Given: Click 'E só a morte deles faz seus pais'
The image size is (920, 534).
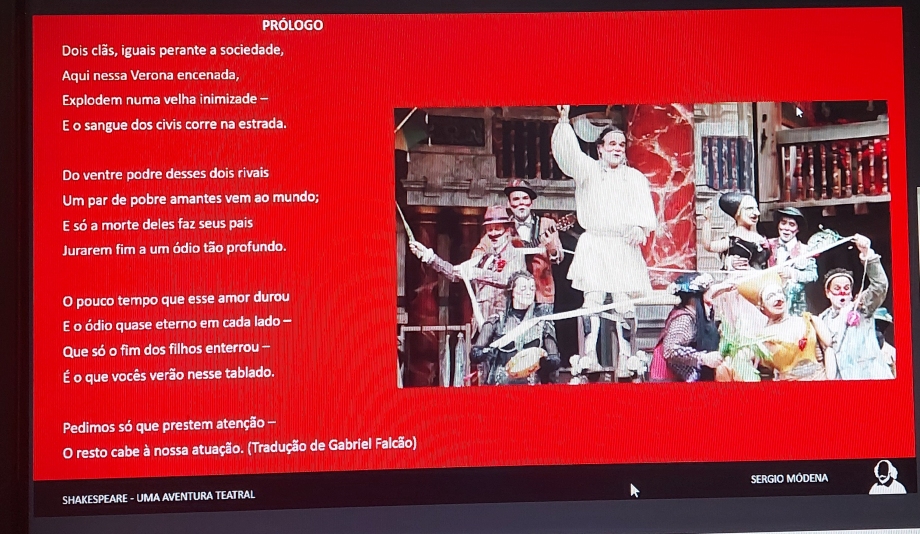Looking at the screenshot, I should coord(157,223).
